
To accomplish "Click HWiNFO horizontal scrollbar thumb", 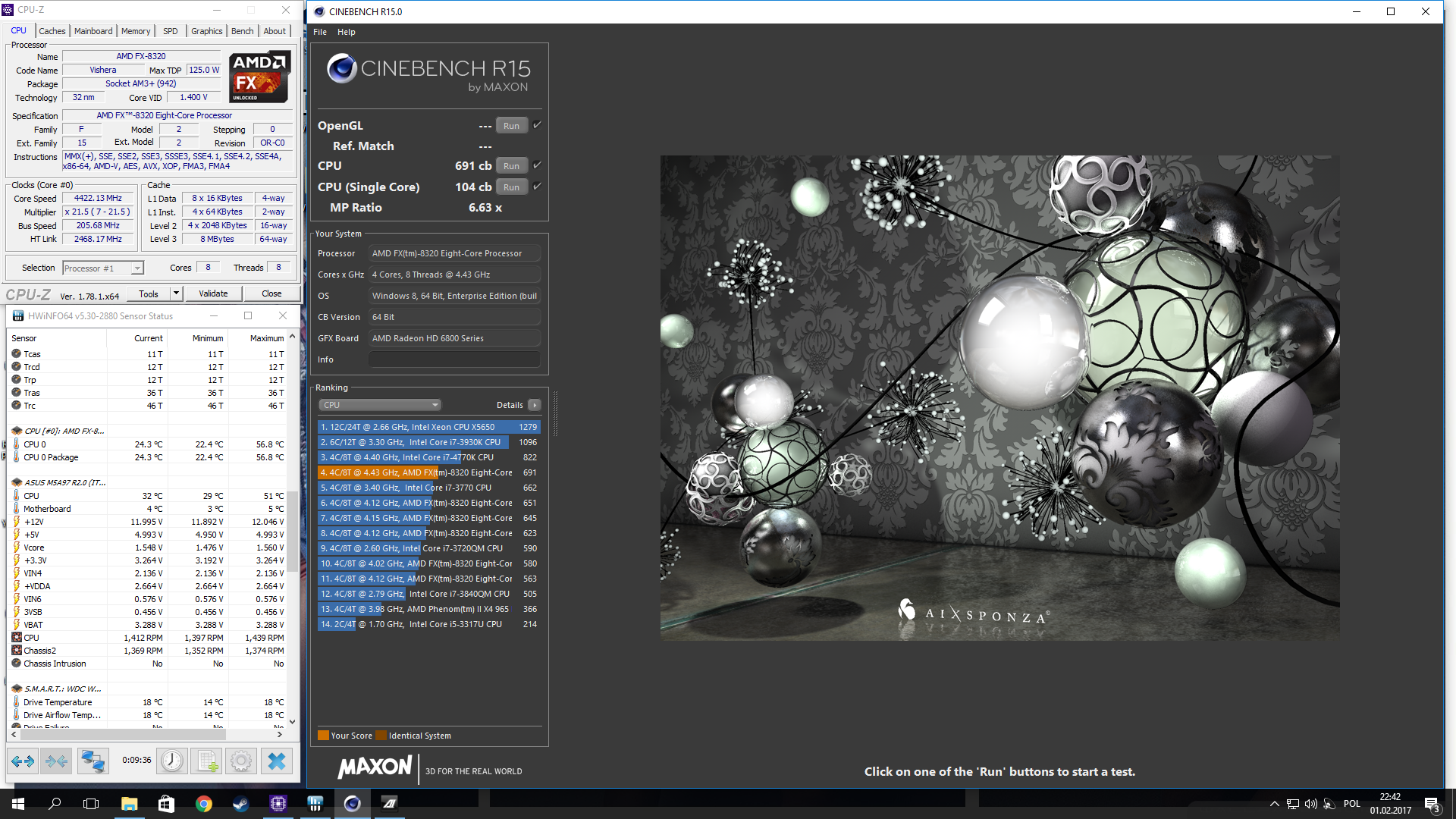I will [x=123, y=734].
